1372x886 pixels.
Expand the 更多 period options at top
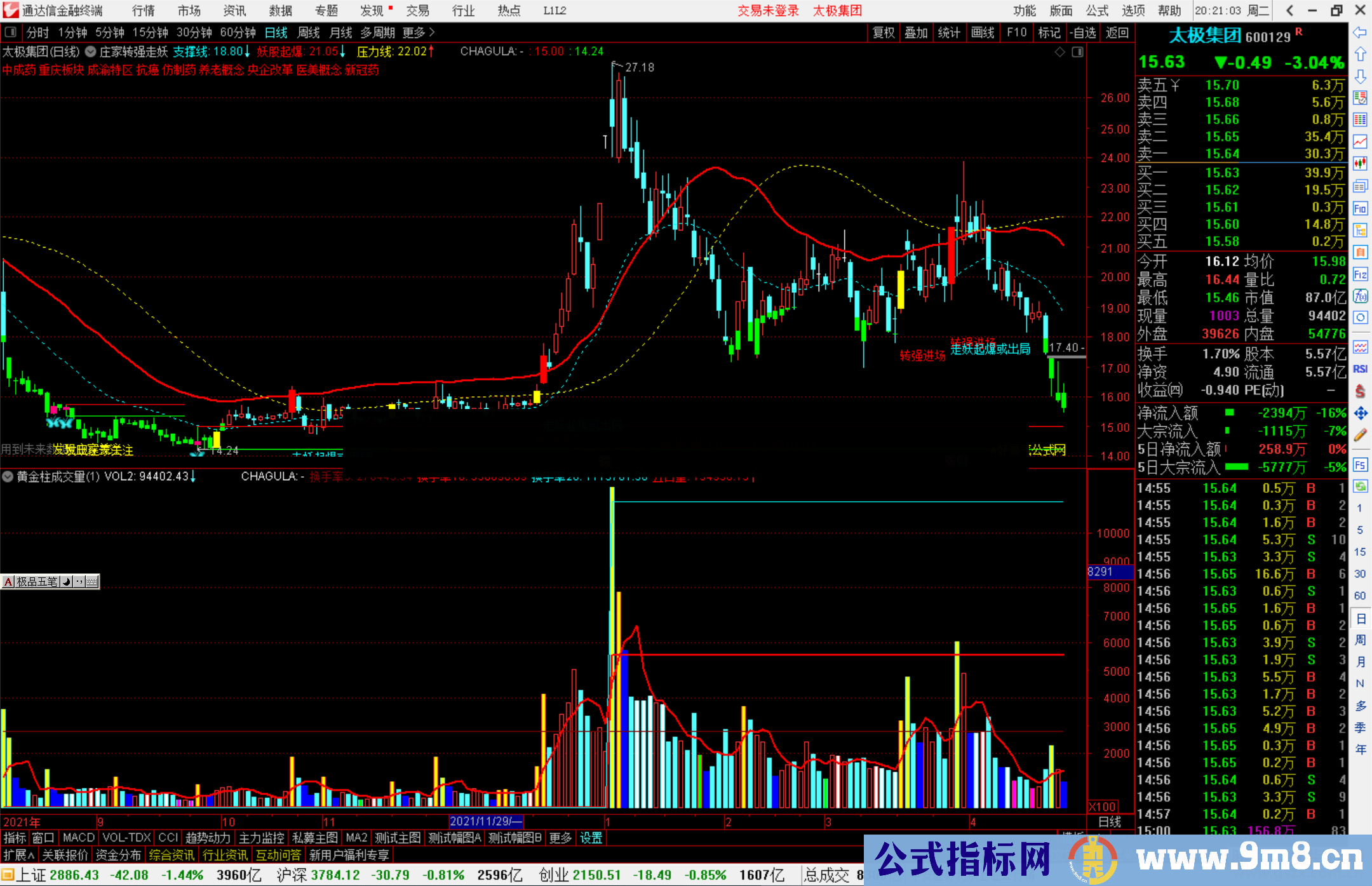pos(419,32)
